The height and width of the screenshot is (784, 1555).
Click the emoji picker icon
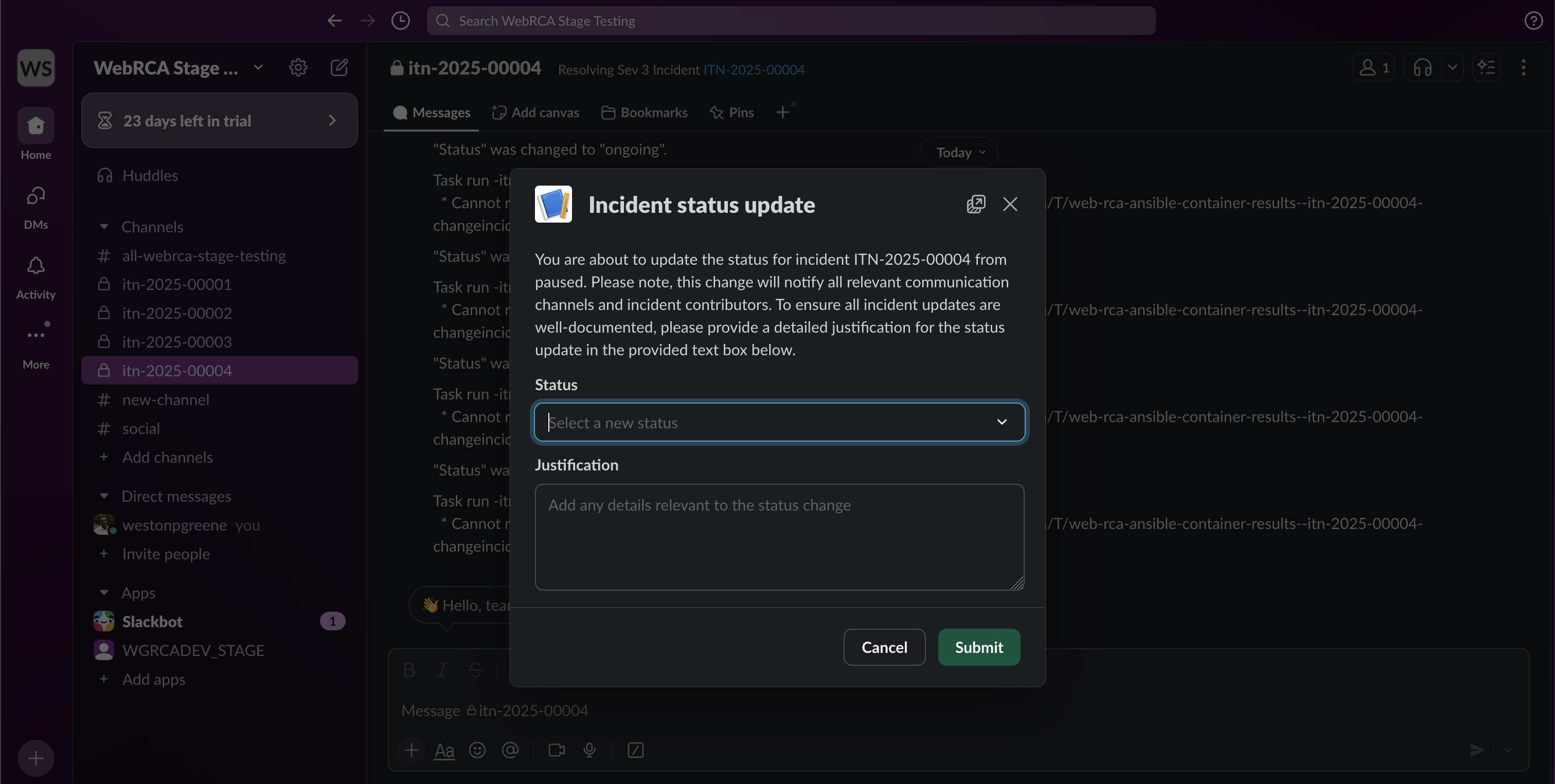click(477, 750)
